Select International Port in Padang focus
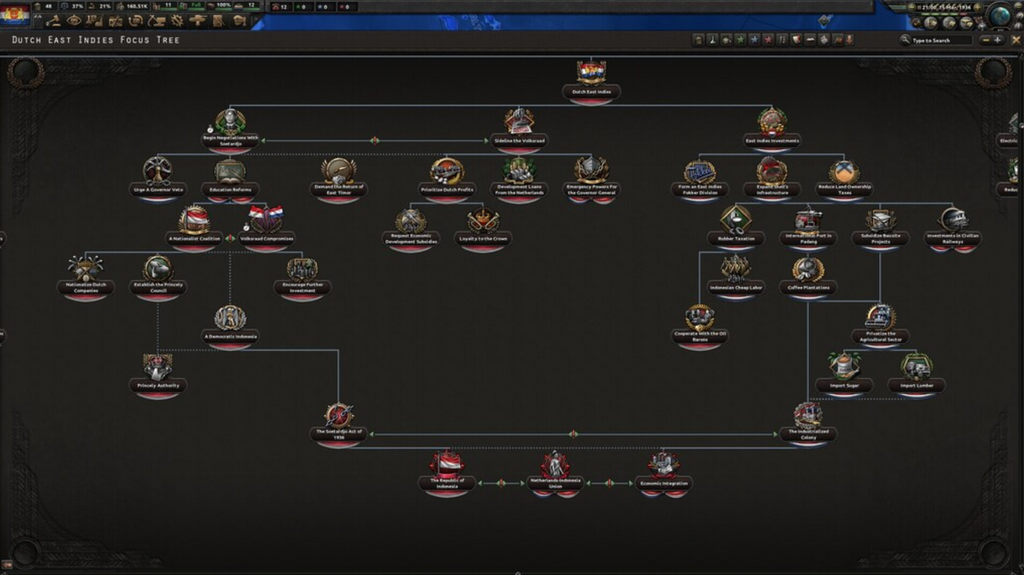Viewport: 1024px width, 575px height. pyautogui.click(x=808, y=227)
